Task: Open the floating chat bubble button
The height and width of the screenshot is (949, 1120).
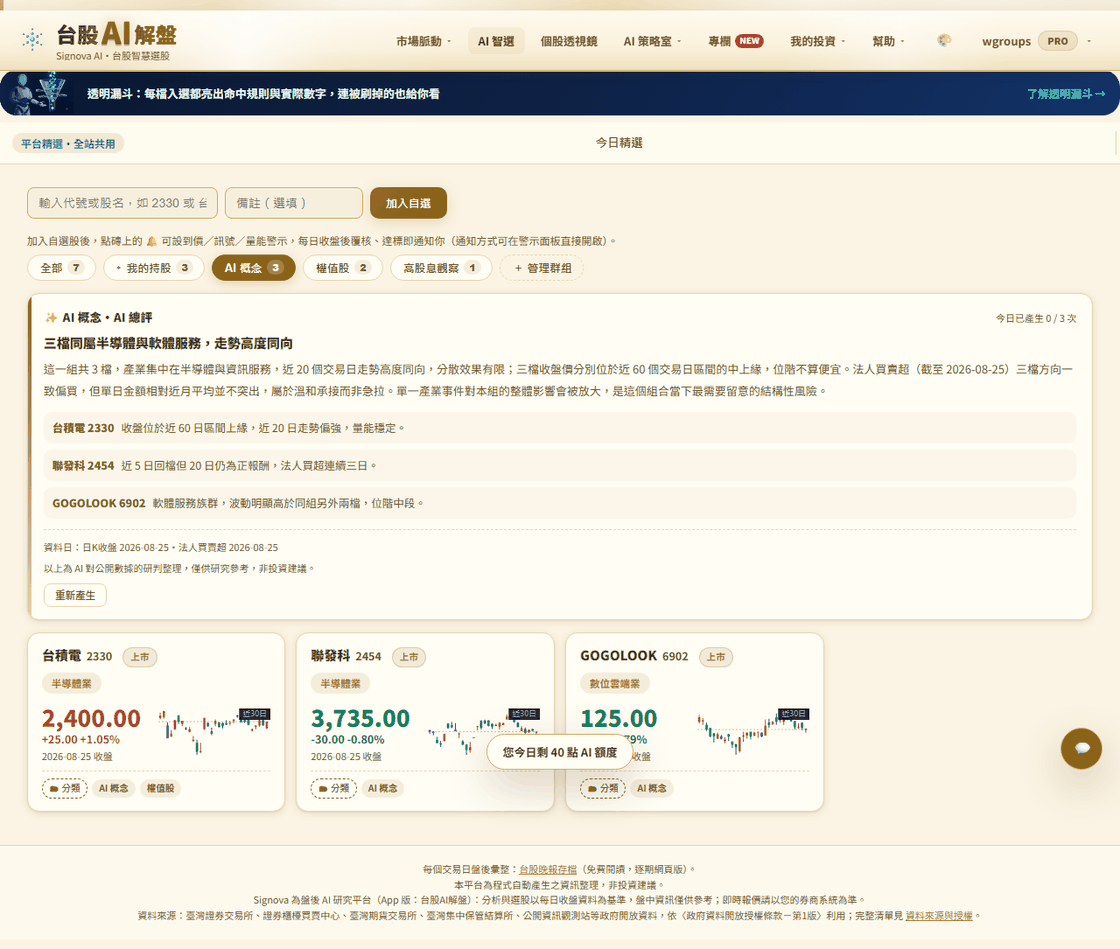Action: click(1081, 748)
